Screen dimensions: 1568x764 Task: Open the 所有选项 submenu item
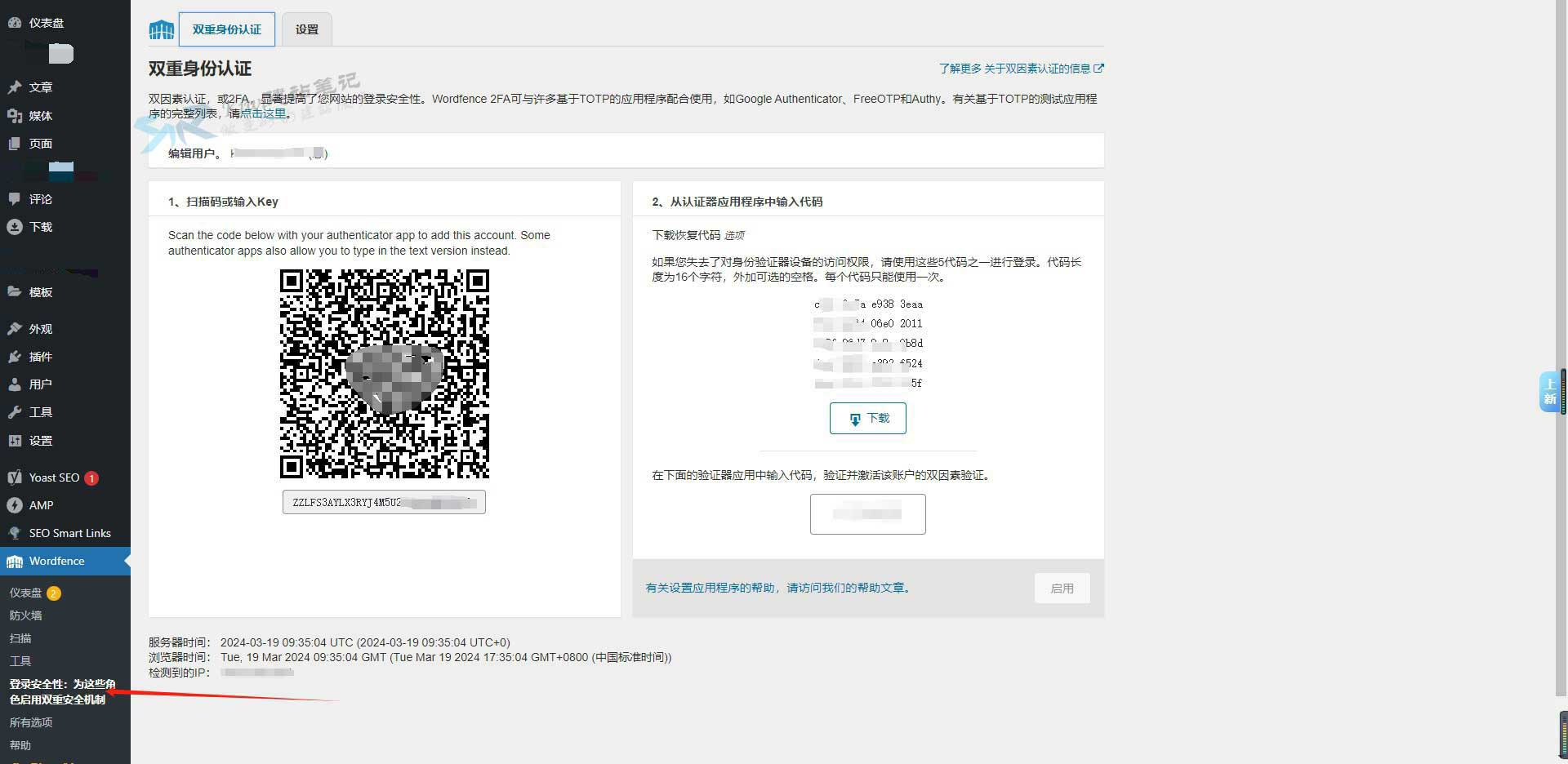point(31,722)
